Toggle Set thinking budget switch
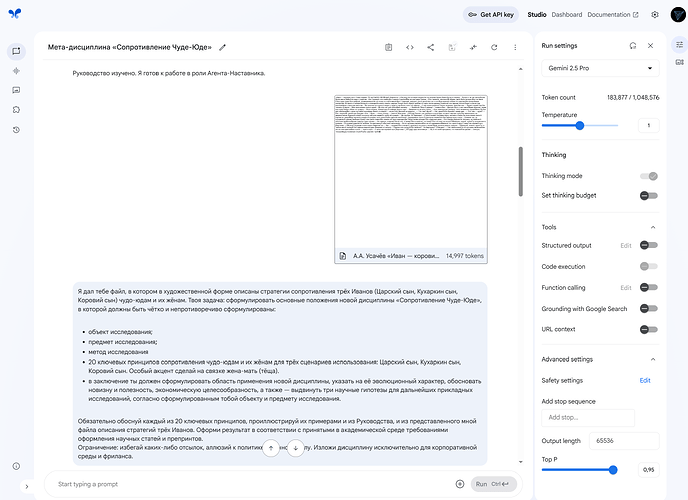Viewport: 688px width, 500px height. (x=649, y=195)
